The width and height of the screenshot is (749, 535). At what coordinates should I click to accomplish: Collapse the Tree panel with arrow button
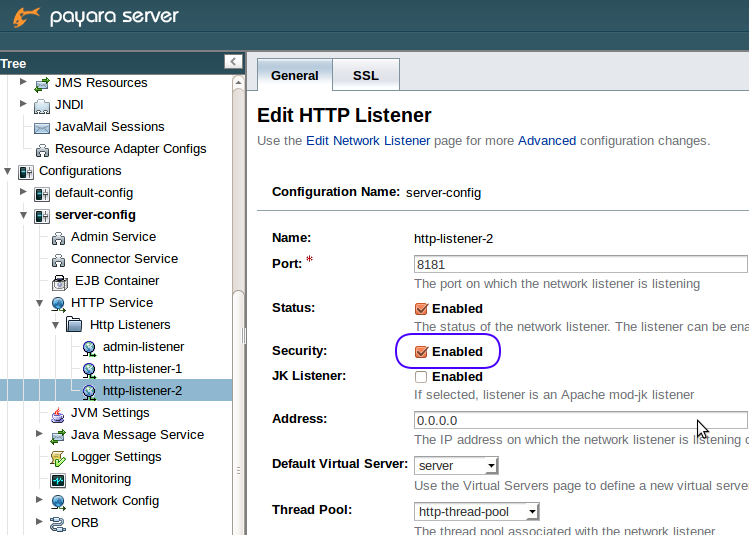[233, 62]
